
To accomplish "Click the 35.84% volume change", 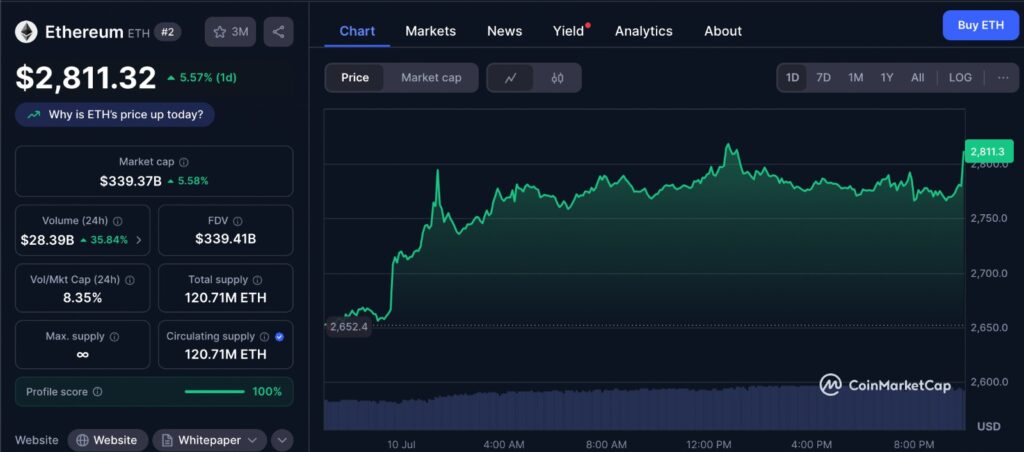I will (x=104, y=240).
